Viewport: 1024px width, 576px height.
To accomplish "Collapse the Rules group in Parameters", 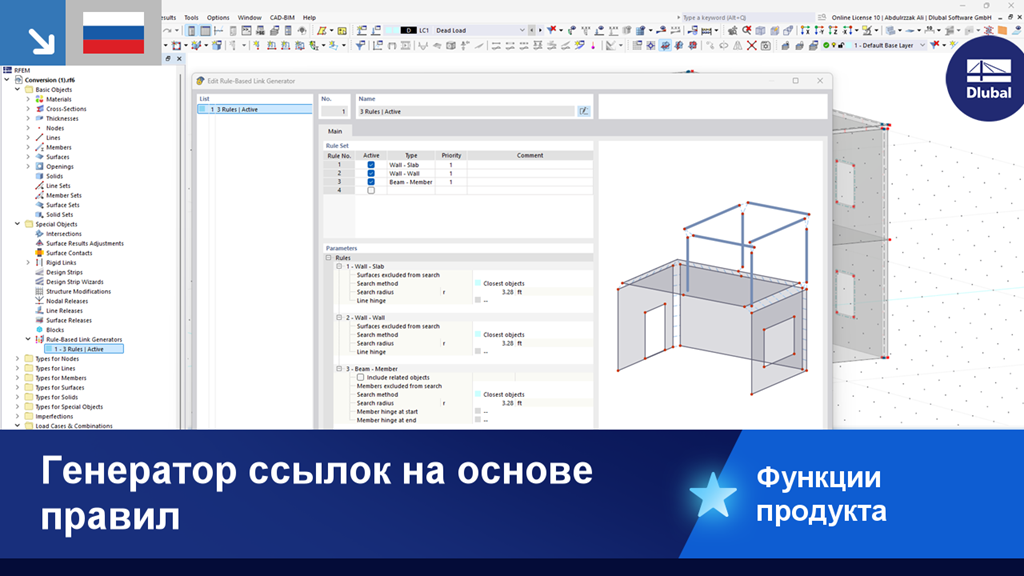I will [328, 258].
